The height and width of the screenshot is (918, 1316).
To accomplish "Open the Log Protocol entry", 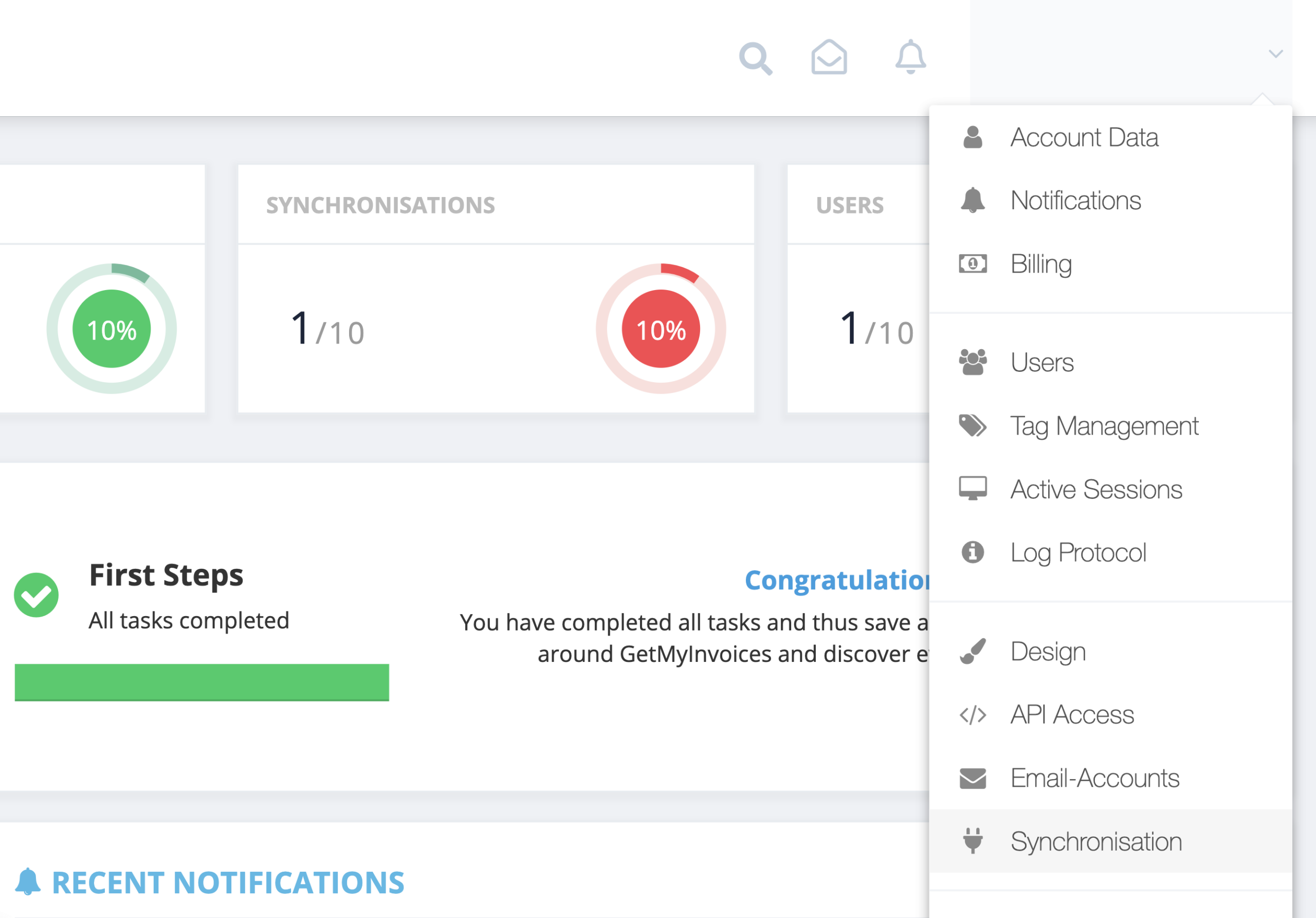I will (1110, 552).
